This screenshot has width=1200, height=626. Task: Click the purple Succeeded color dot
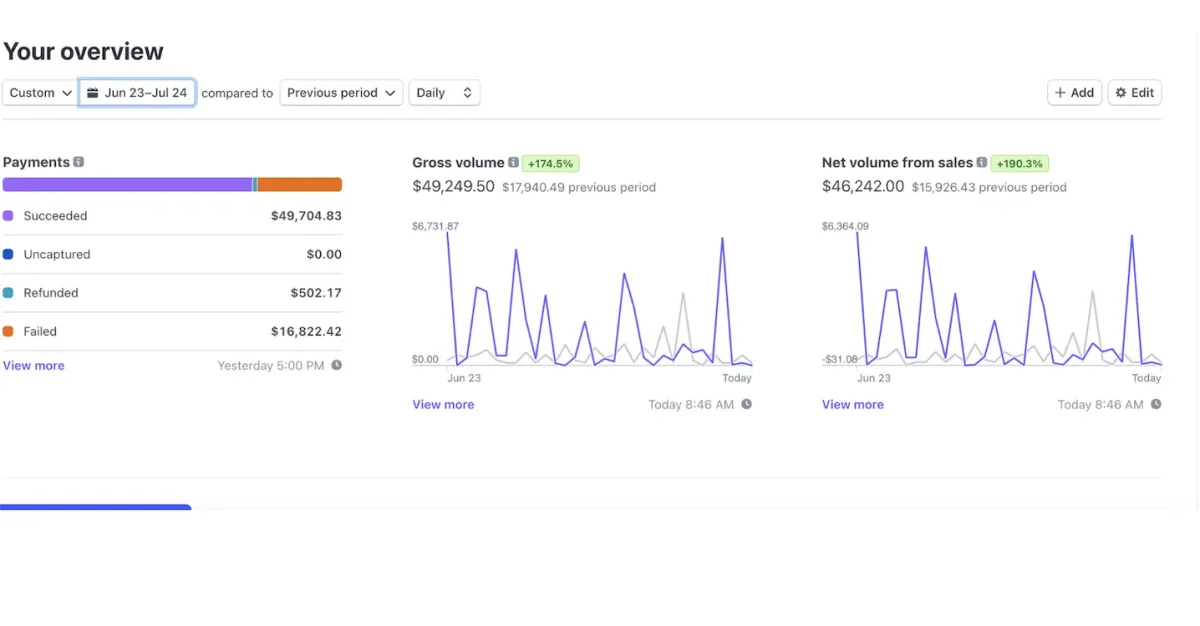click(x=8, y=216)
